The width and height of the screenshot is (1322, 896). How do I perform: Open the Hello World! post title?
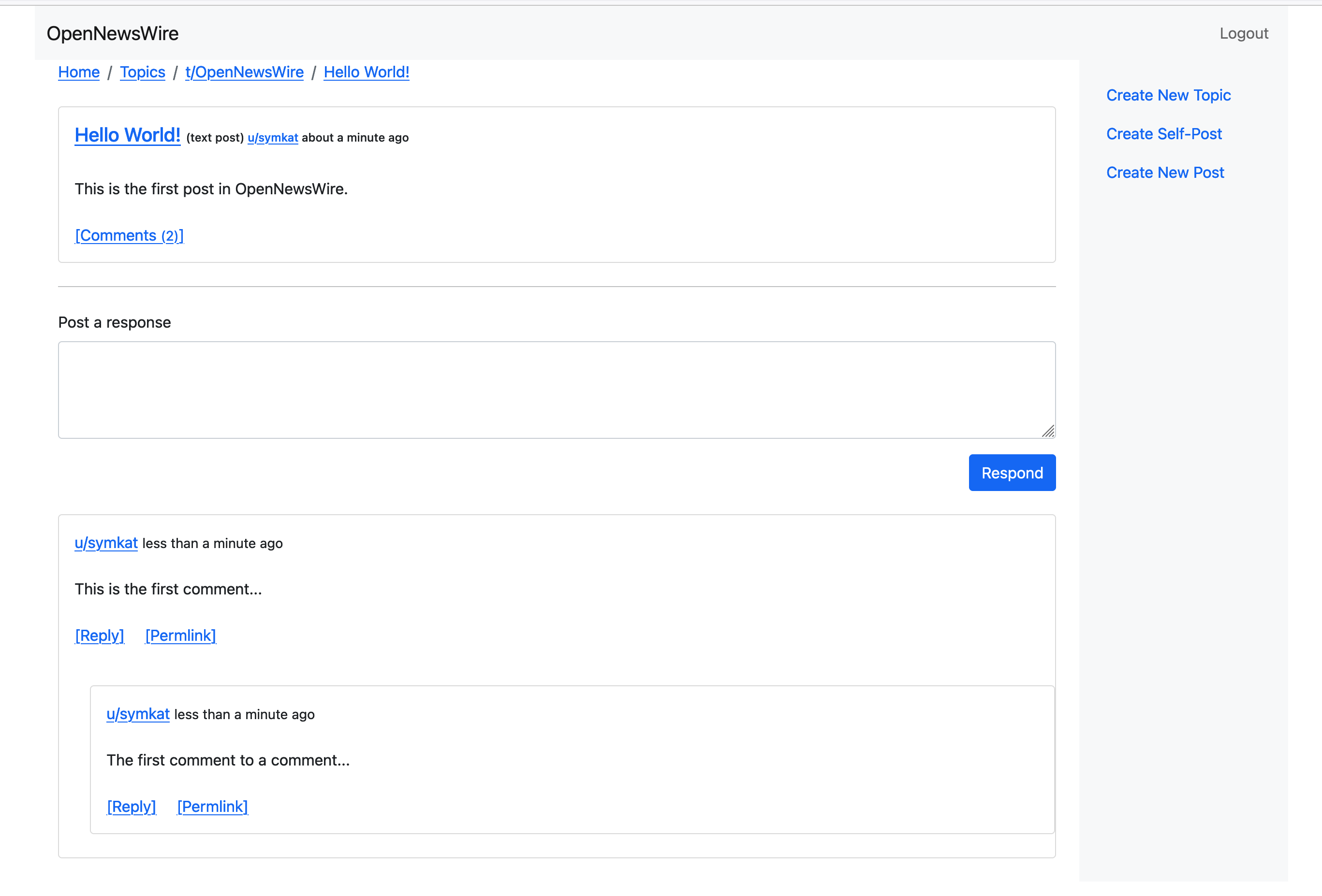[127, 135]
